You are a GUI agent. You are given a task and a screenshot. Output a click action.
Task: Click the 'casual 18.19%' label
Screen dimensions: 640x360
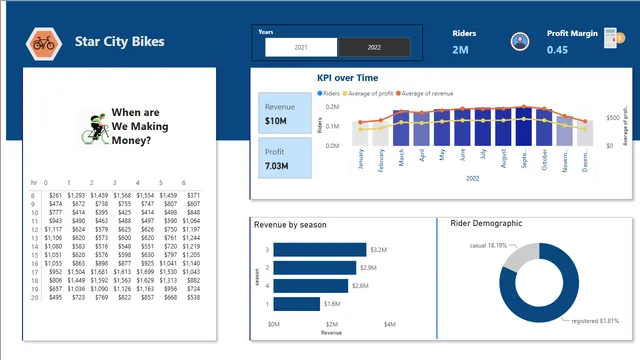tap(488, 246)
